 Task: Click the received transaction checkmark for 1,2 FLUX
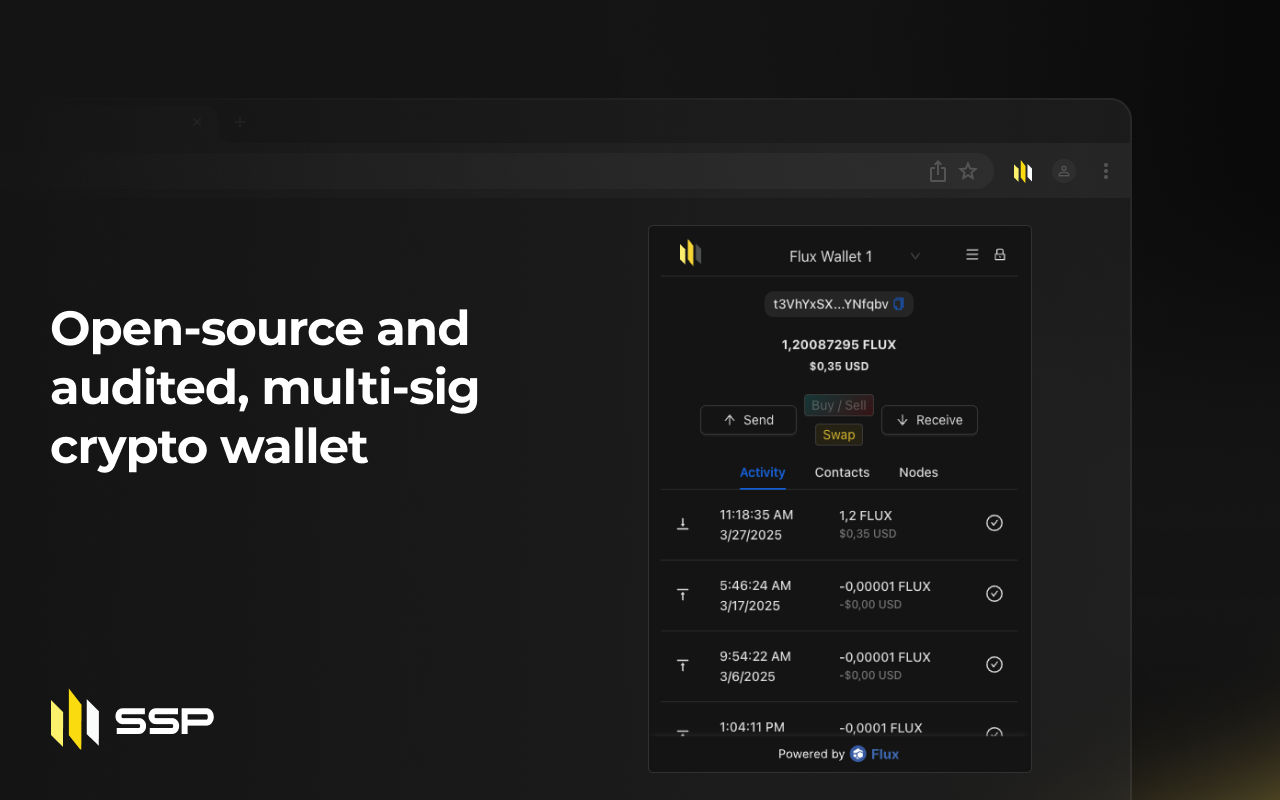click(x=994, y=523)
